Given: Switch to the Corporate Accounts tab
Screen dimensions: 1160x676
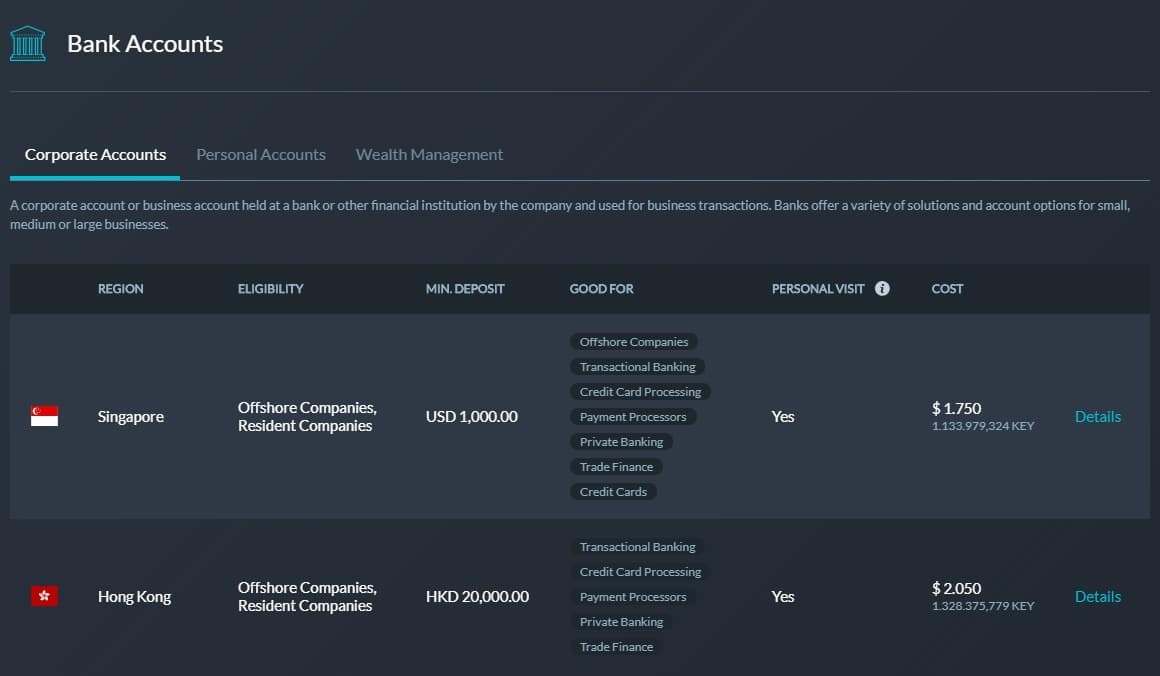Looking at the screenshot, I should (x=95, y=155).
